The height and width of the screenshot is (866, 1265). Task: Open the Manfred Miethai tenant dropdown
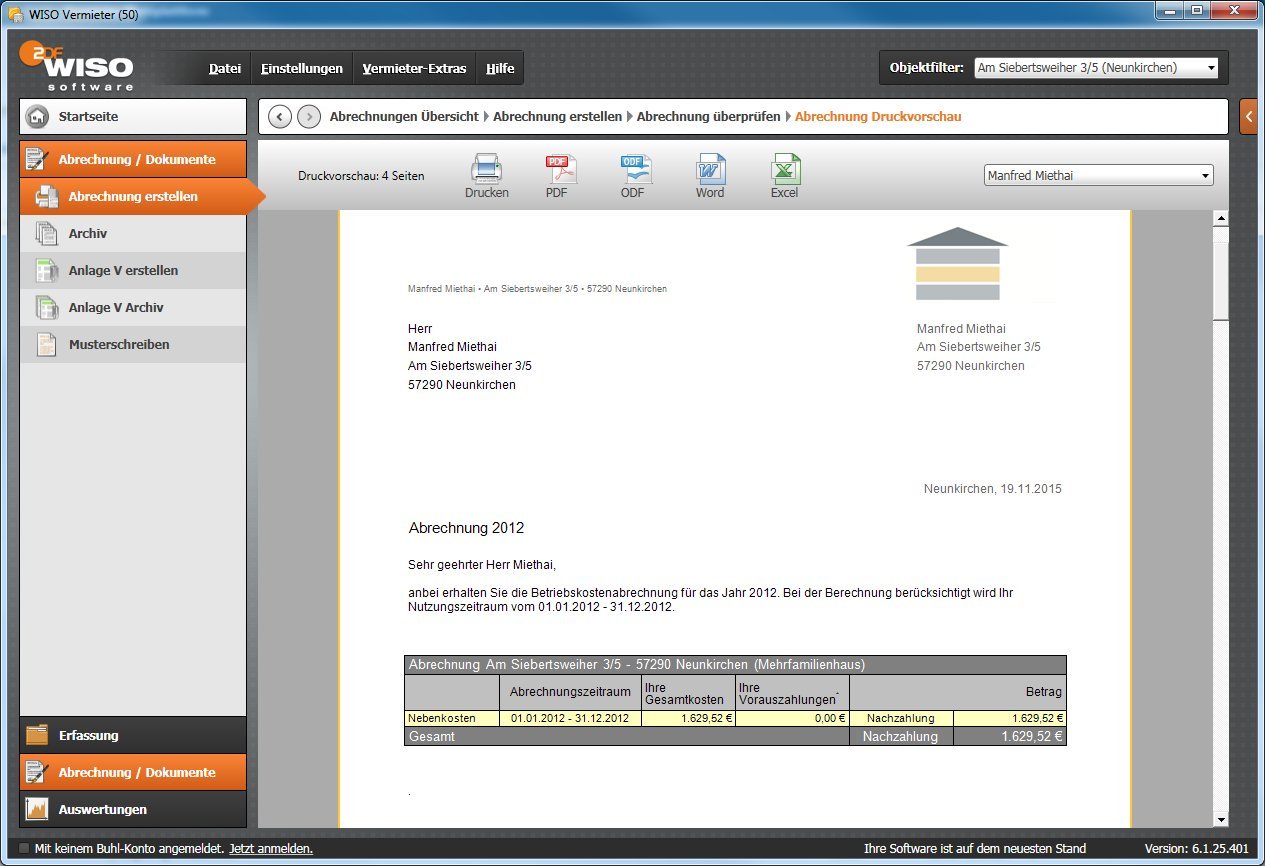1098,176
